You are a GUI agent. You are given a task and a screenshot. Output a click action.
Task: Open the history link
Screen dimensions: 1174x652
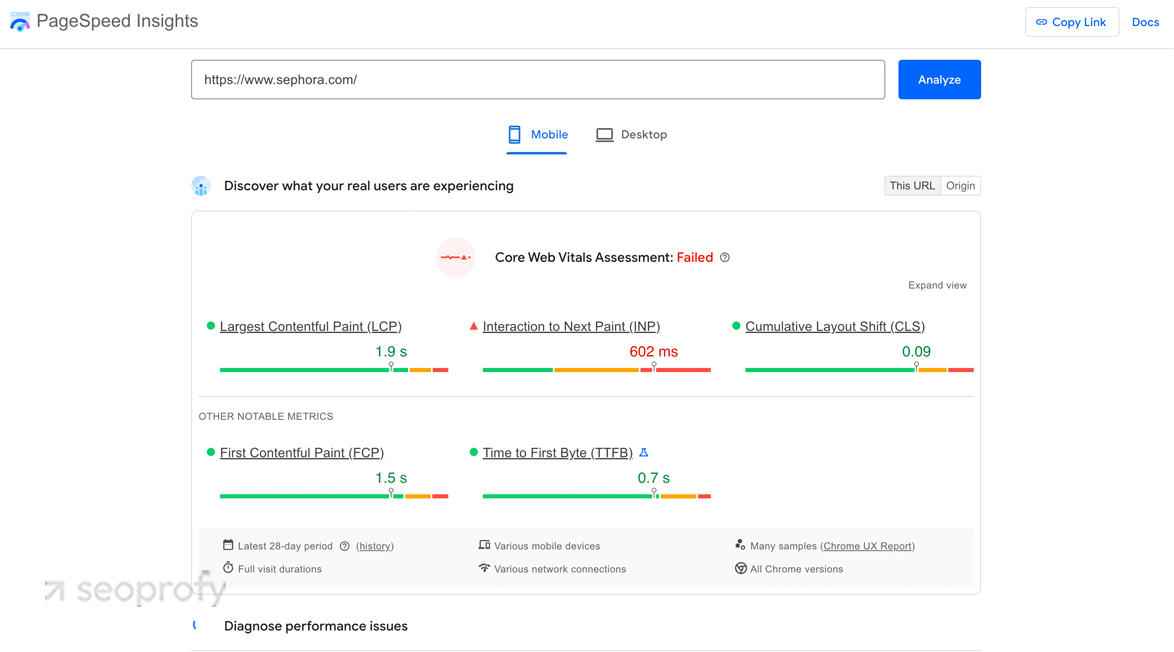click(x=375, y=546)
